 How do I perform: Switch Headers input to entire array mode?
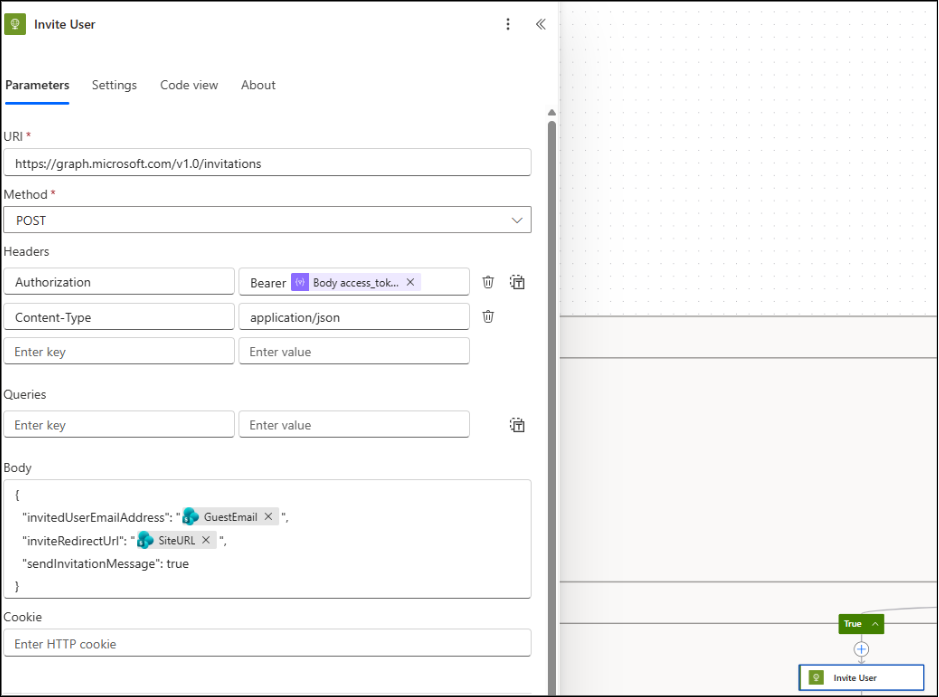pos(517,282)
